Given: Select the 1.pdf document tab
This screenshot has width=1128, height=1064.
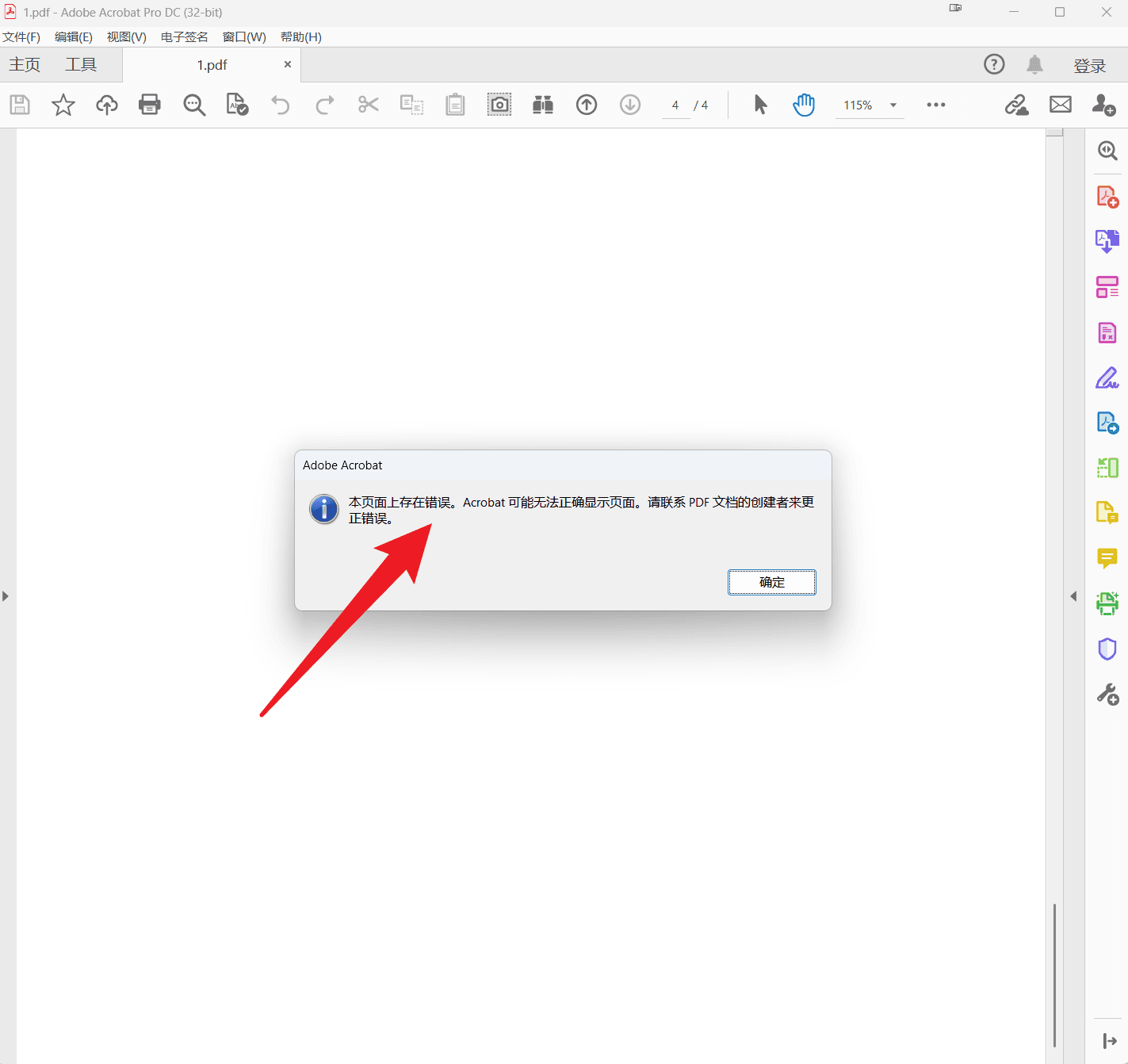Looking at the screenshot, I should coord(212,65).
